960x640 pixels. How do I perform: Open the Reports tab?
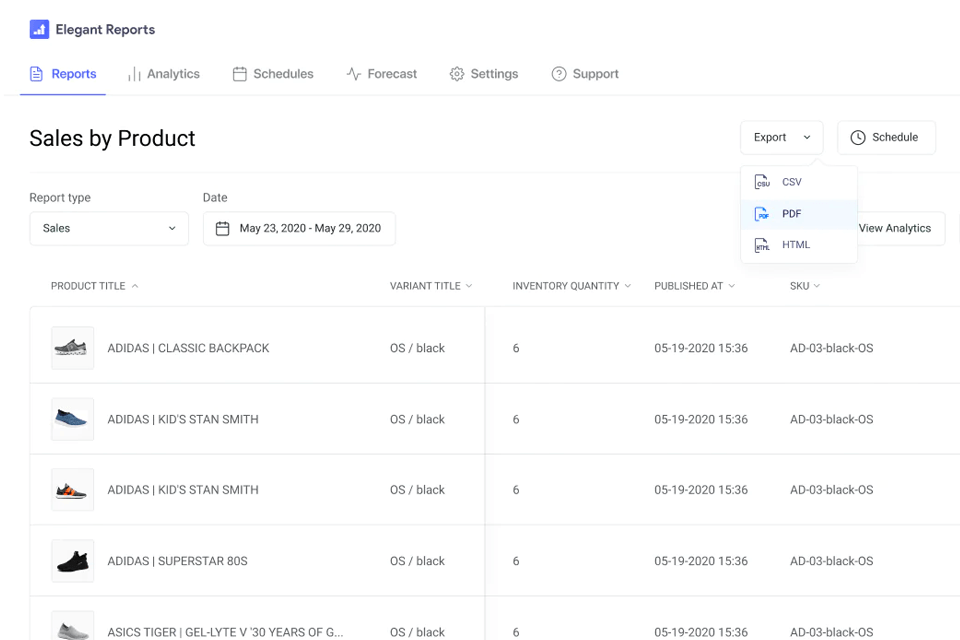[x=63, y=74]
